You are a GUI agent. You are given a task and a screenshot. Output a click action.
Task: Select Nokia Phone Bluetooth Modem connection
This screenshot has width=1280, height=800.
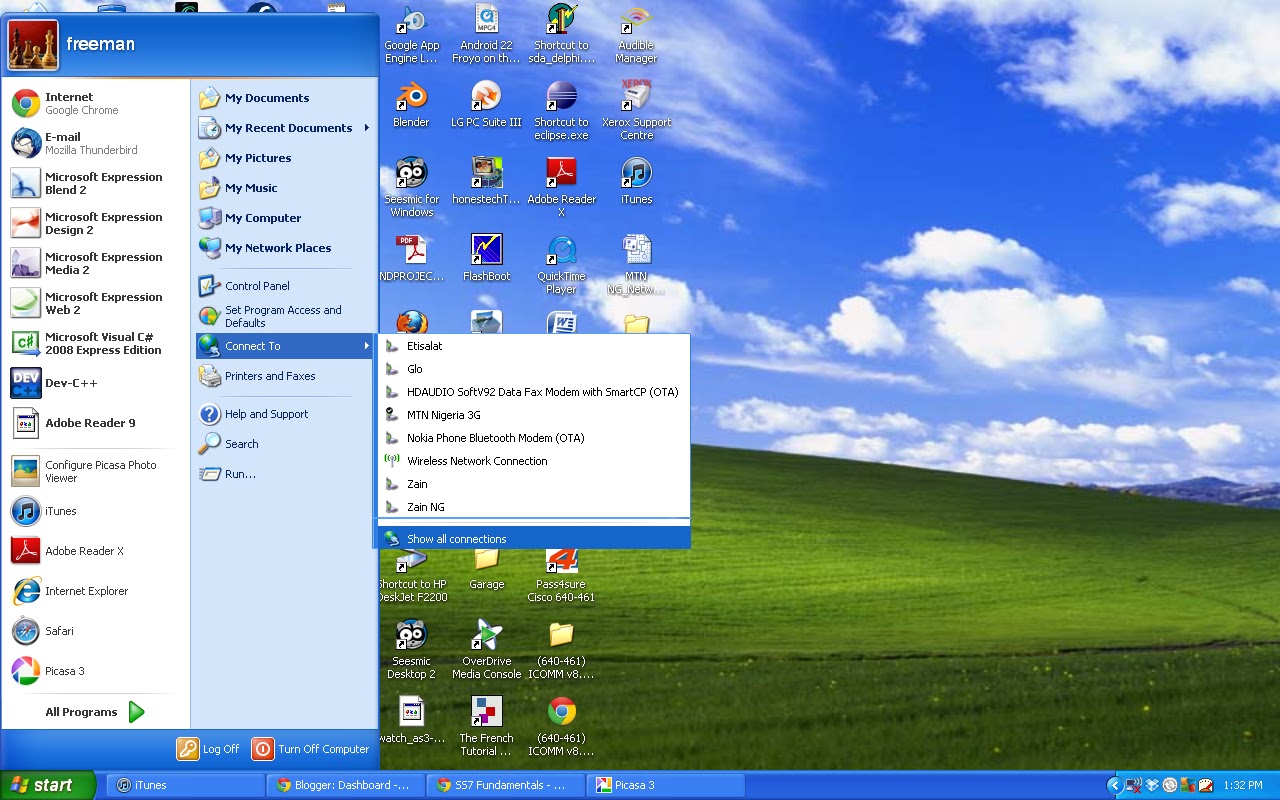534,438
